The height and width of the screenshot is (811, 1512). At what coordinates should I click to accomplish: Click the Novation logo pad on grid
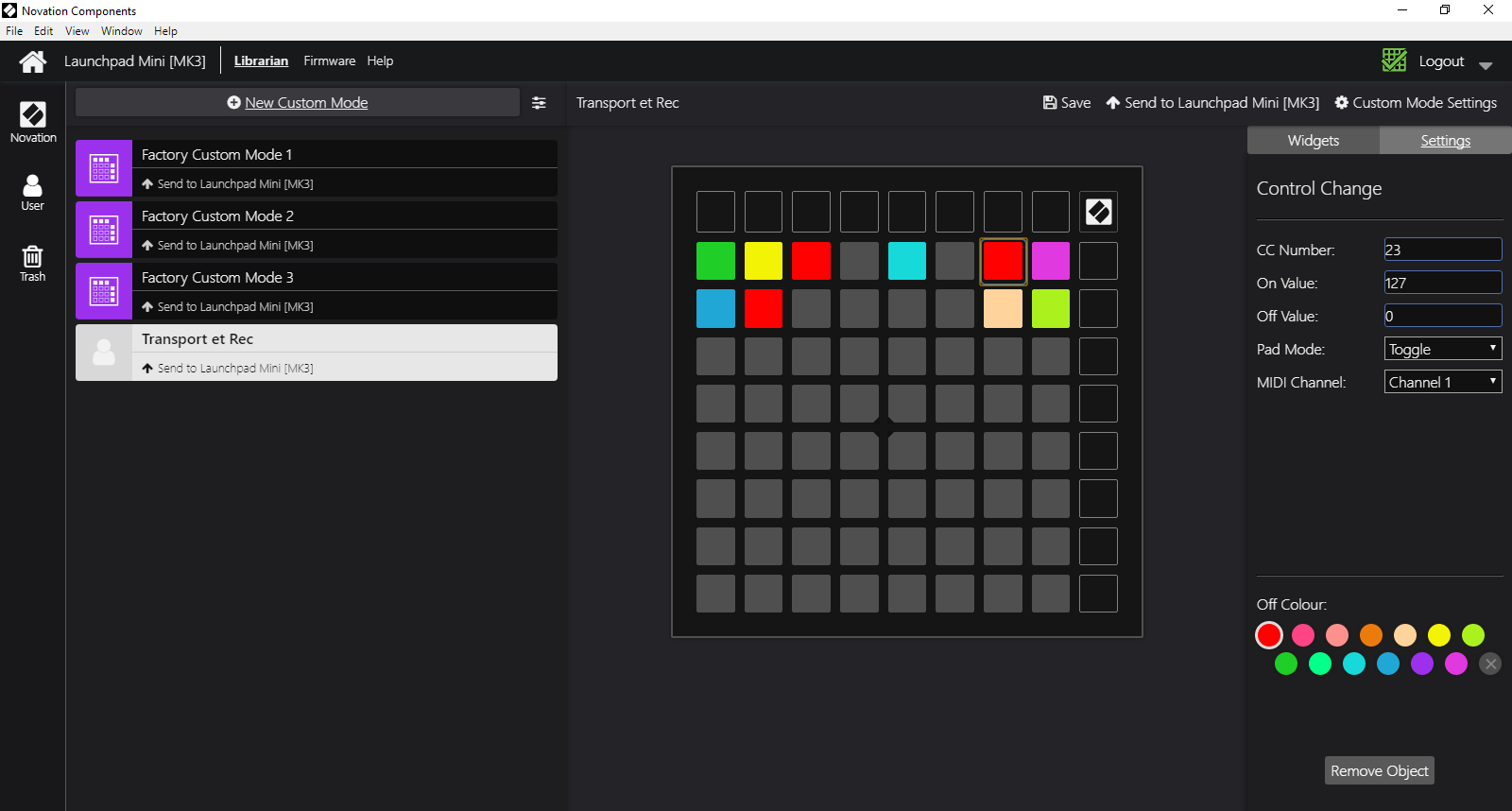point(1098,212)
